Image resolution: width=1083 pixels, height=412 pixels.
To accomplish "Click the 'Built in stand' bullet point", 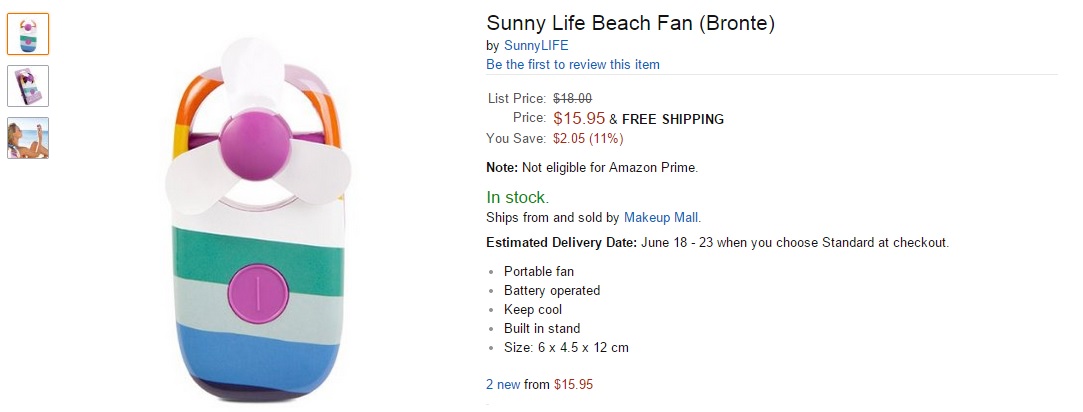I will coord(542,328).
